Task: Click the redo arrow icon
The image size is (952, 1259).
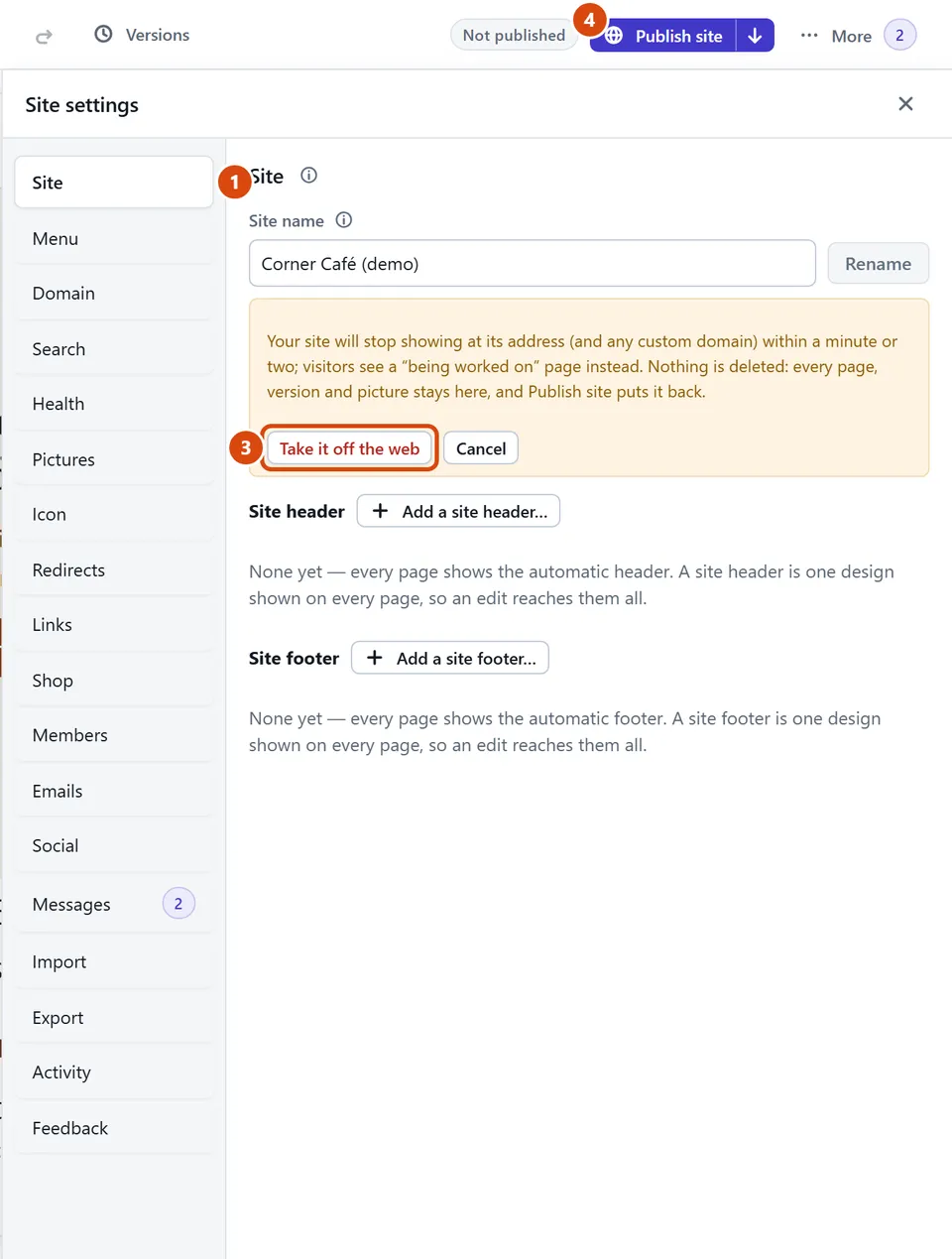Action: click(44, 37)
